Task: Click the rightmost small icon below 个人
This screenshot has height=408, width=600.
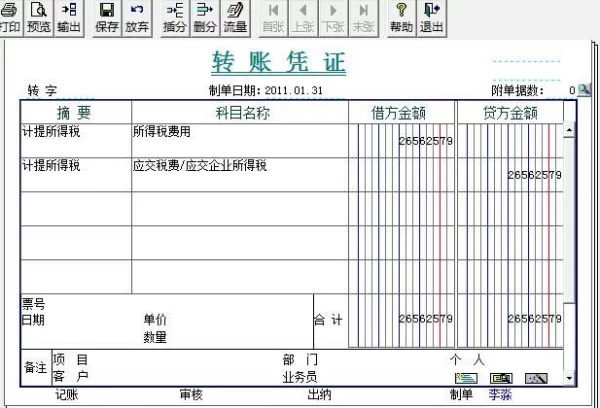Action: tap(536, 378)
